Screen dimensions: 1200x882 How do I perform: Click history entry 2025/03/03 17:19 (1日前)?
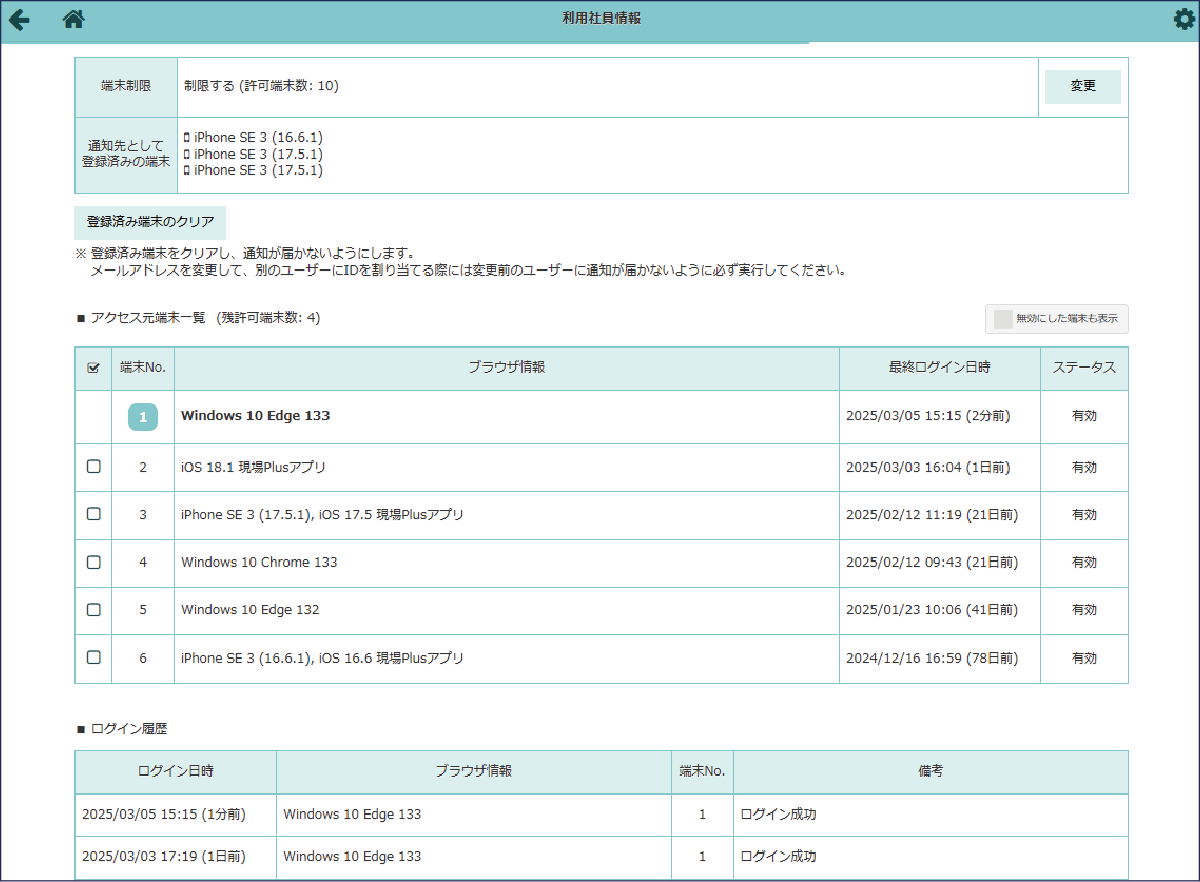click(164, 857)
